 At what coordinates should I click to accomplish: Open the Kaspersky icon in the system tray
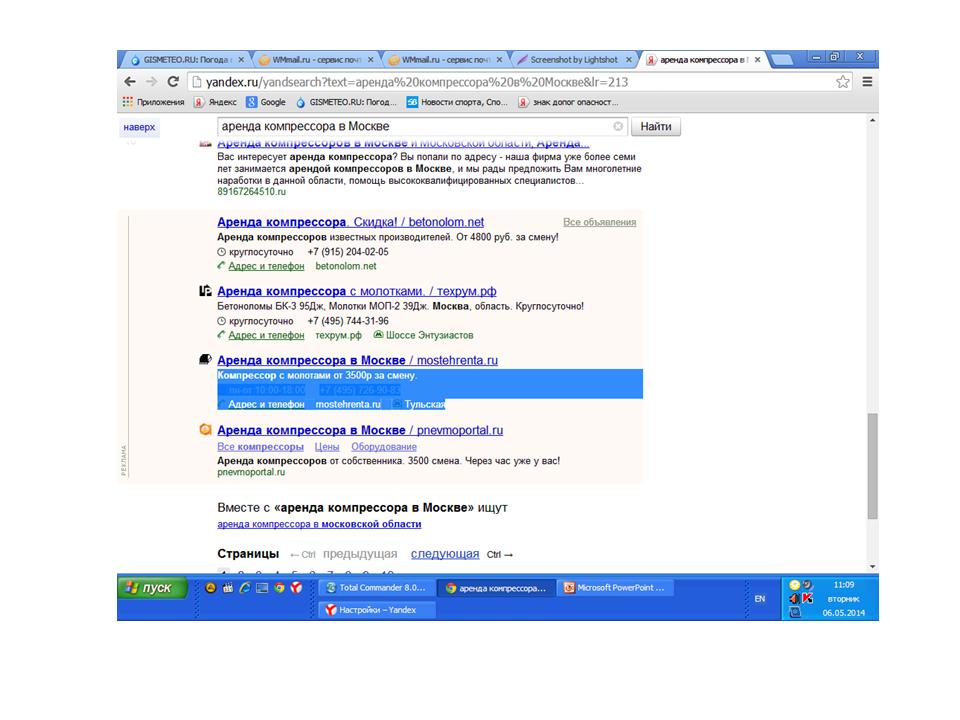pyautogui.click(x=808, y=598)
